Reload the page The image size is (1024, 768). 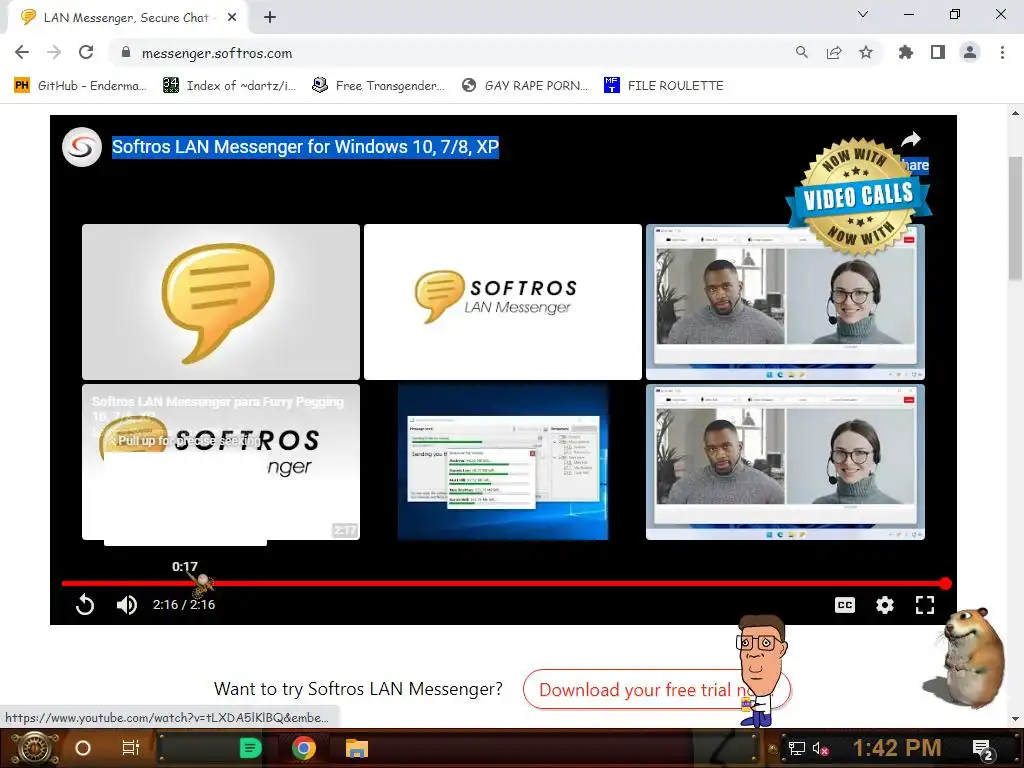[86, 53]
